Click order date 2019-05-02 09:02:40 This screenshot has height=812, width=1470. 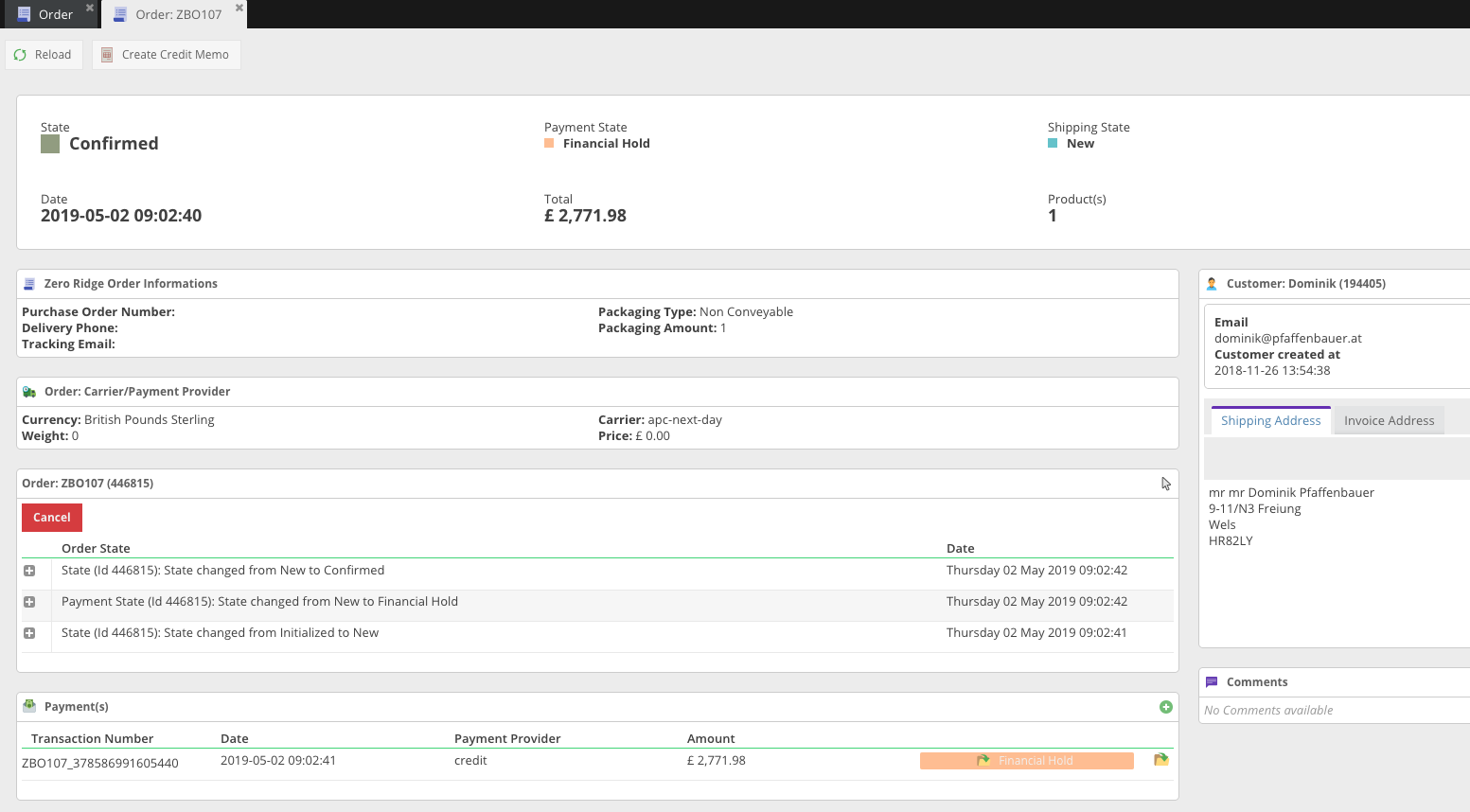[x=121, y=216]
